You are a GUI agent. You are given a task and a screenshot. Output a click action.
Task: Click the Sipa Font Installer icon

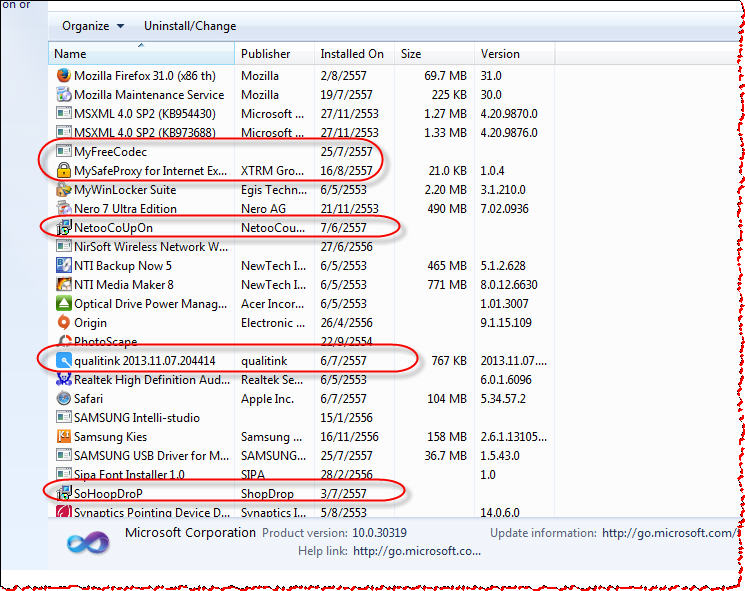coord(64,474)
